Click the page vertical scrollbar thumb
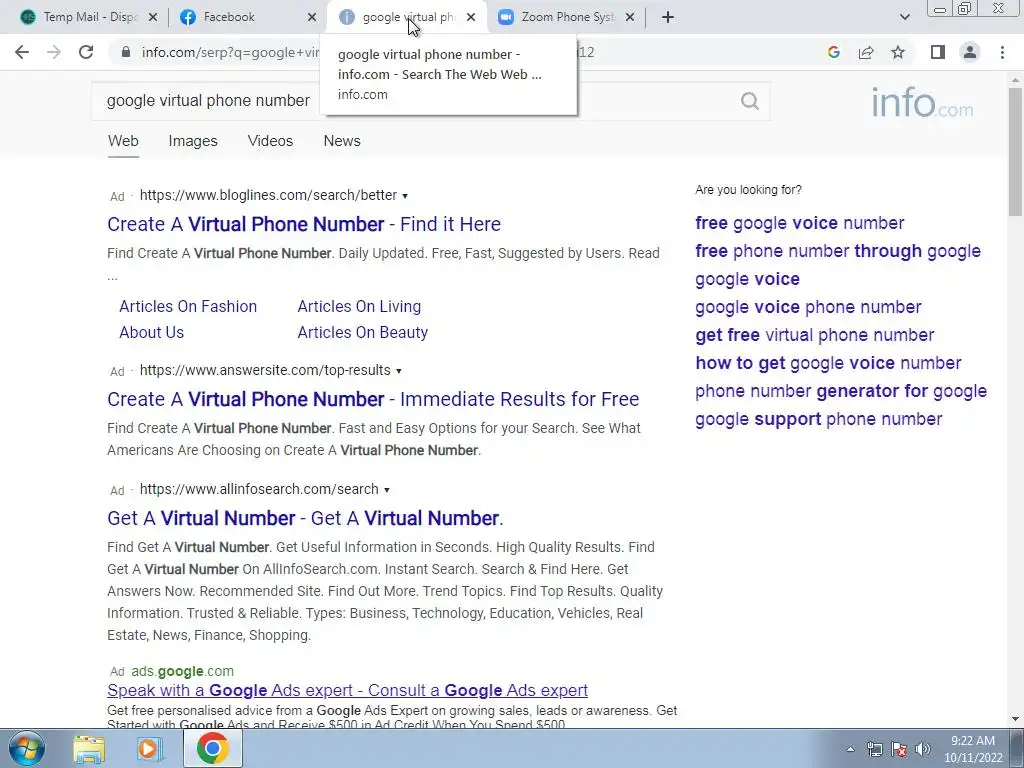This screenshot has width=1024, height=768. coord(1015,152)
